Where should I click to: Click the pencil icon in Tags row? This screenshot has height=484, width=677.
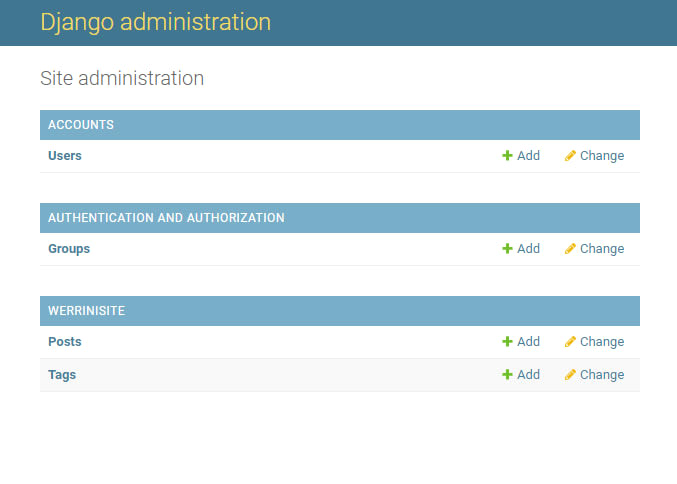click(x=570, y=374)
